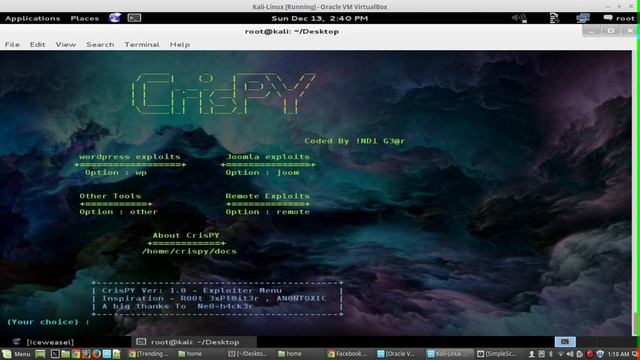
Task: Open the root user menu in Kali panel
Action: click(x=619, y=18)
